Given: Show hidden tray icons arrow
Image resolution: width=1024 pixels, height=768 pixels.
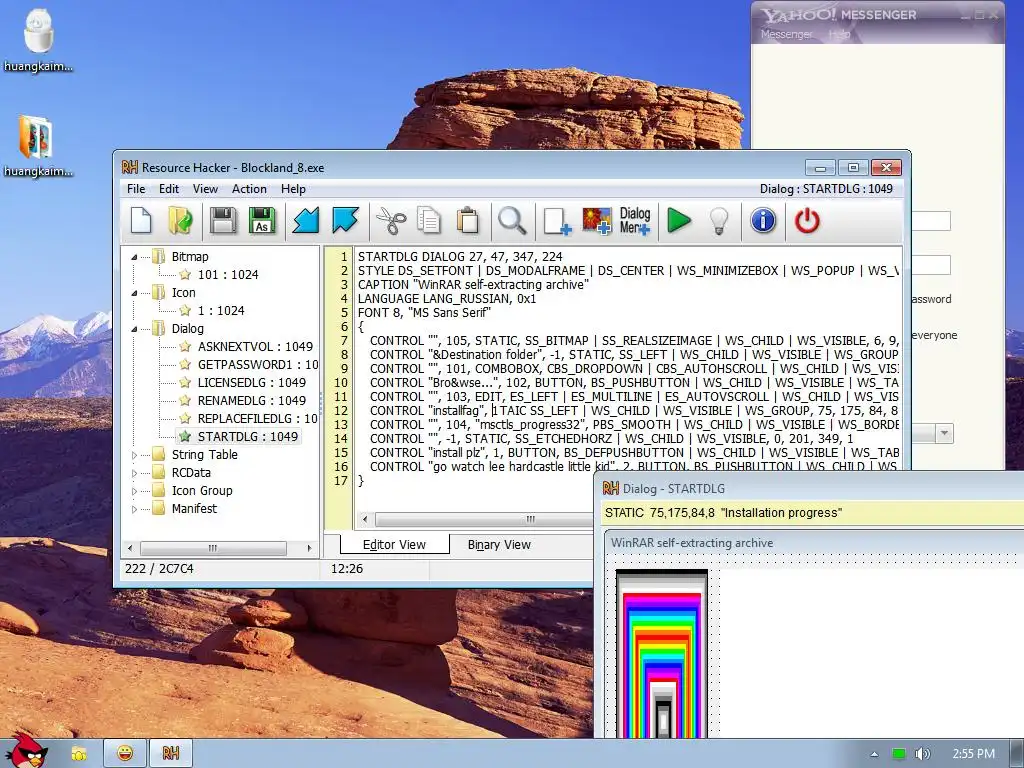Looking at the screenshot, I should pos(874,754).
